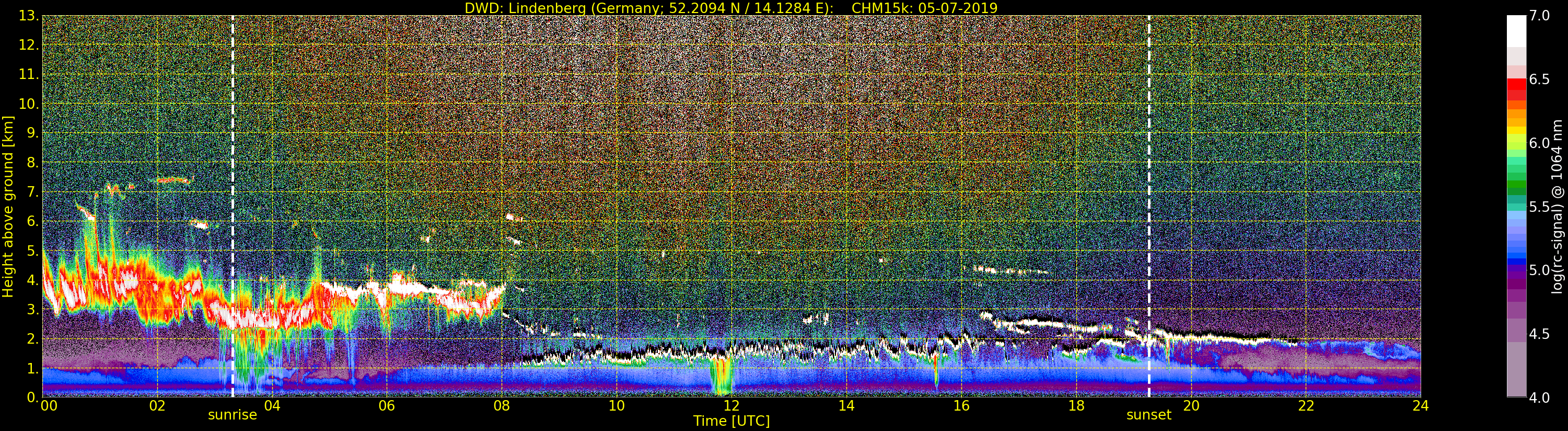Click "CHM15k: 05-07-2019" in the plot title
The height and width of the screenshot is (431, 1568).
tap(925, 8)
